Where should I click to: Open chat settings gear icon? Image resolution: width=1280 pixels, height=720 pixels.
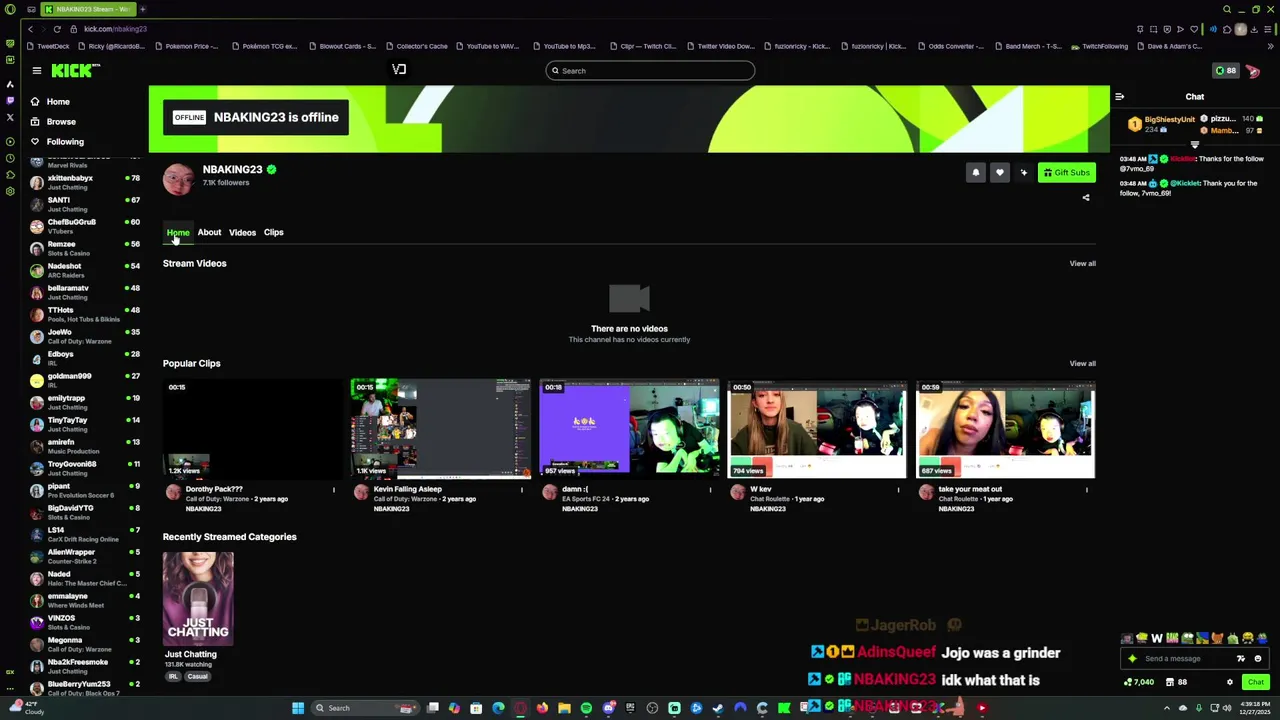1230,682
